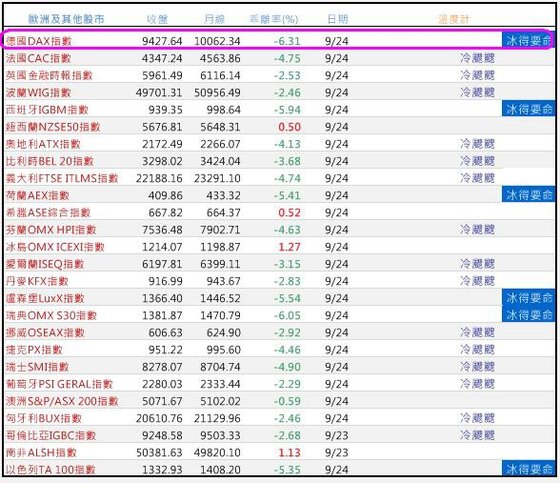Image resolution: width=560 pixels, height=483 pixels.
Task: Select the 冰島OMX ICEXI指數 link
Action: pyautogui.click(x=55, y=247)
